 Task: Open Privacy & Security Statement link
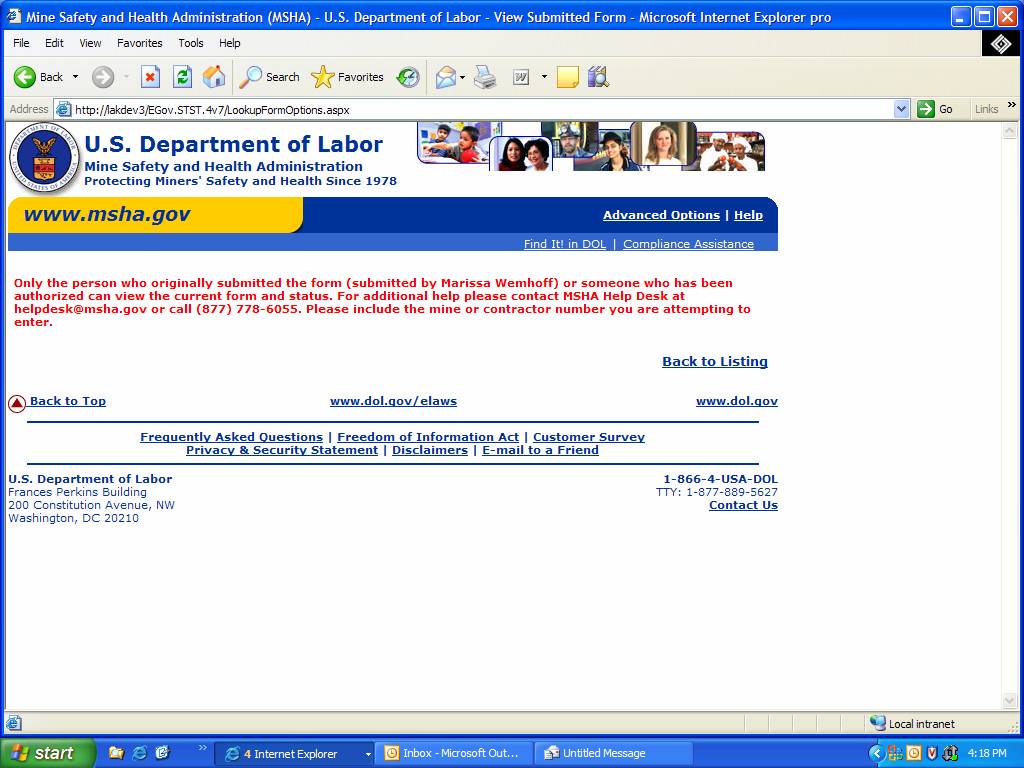pyautogui.click(x=282, y=450)
